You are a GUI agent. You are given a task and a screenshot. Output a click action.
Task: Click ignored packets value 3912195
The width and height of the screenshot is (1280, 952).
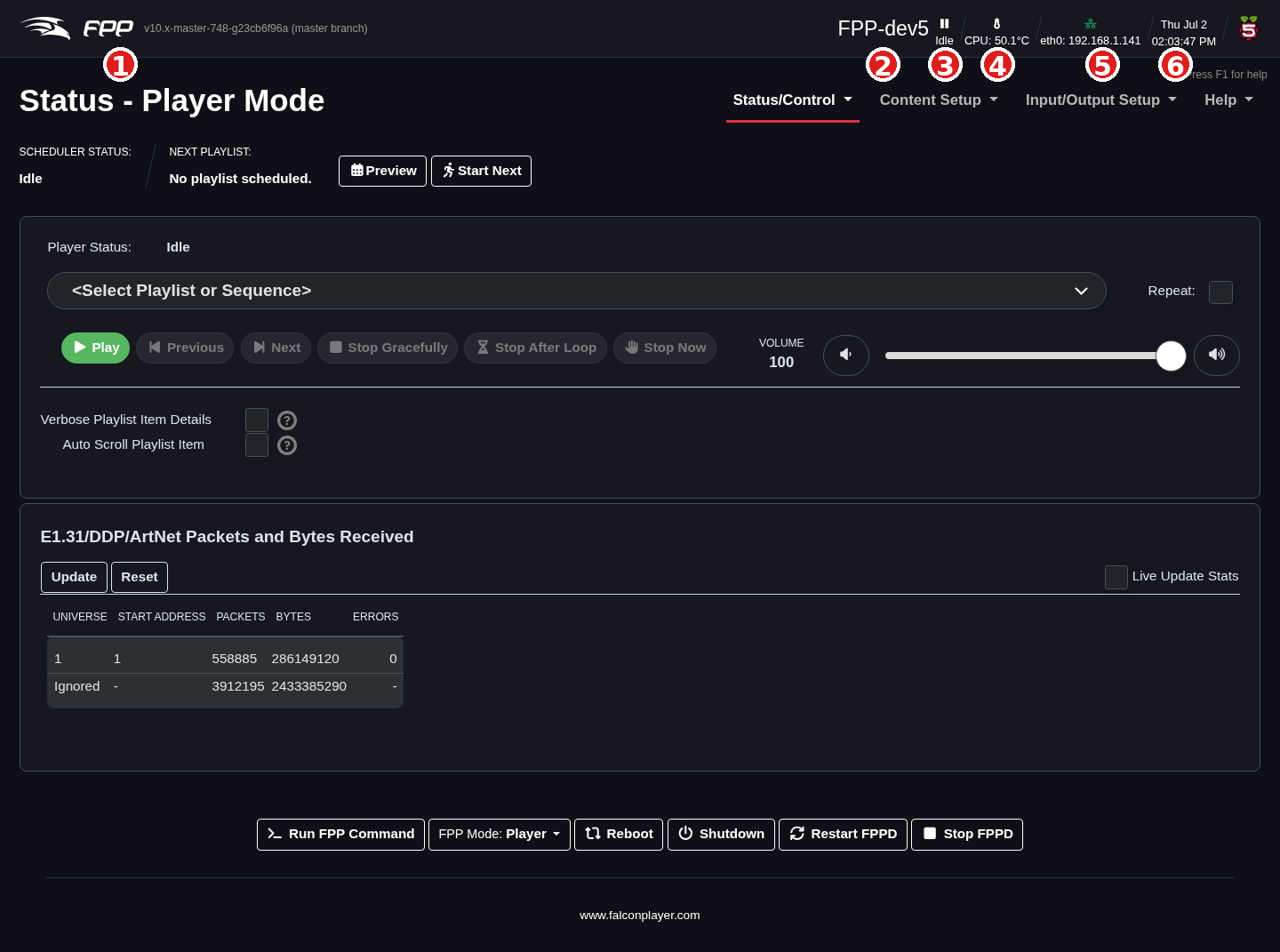[x=238, y=686]
